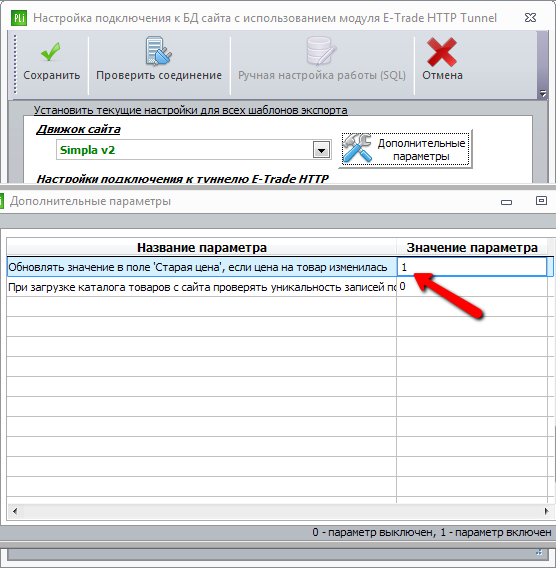
Task: Select the Simpla v2 combo box field
Action: (193, 150)
